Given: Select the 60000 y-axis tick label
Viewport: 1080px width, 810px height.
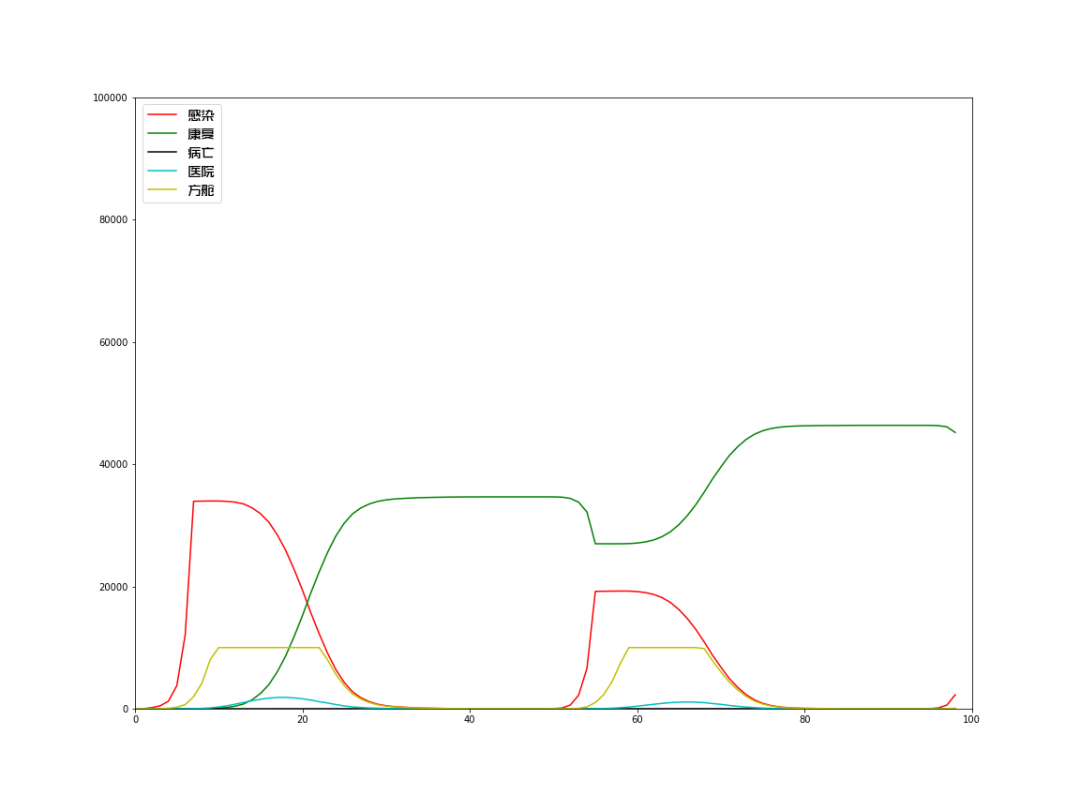Looking at the screenshot, I should click(x=114, y=342).
